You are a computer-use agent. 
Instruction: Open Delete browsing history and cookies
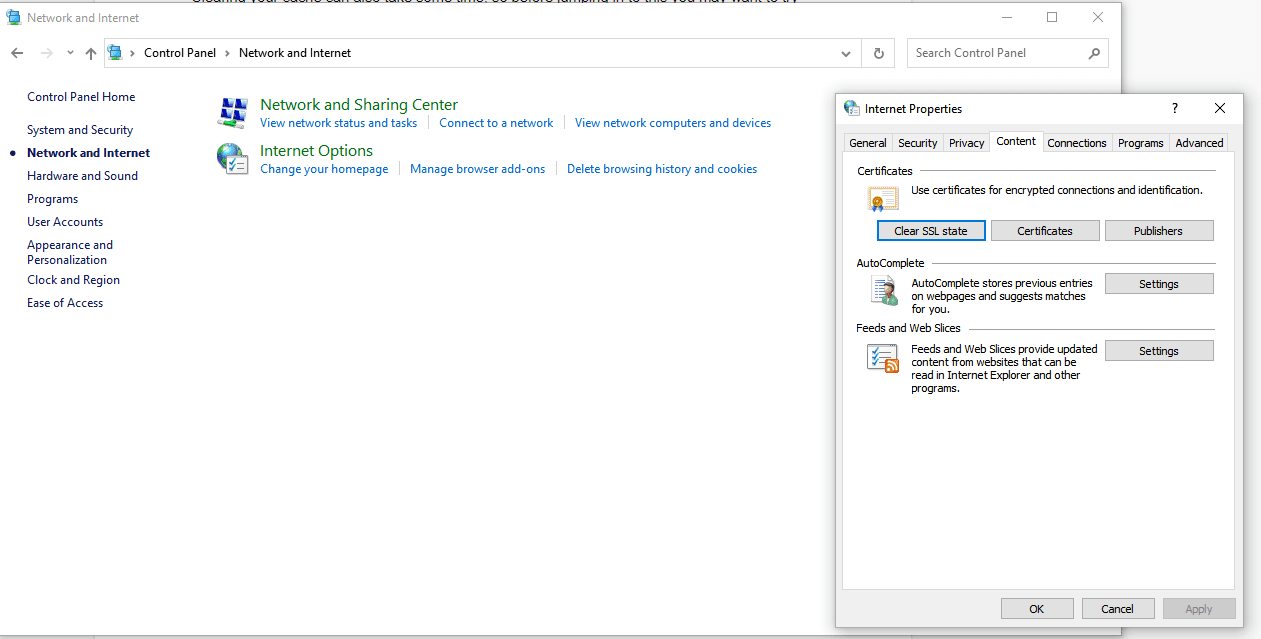tap(661, 168)
